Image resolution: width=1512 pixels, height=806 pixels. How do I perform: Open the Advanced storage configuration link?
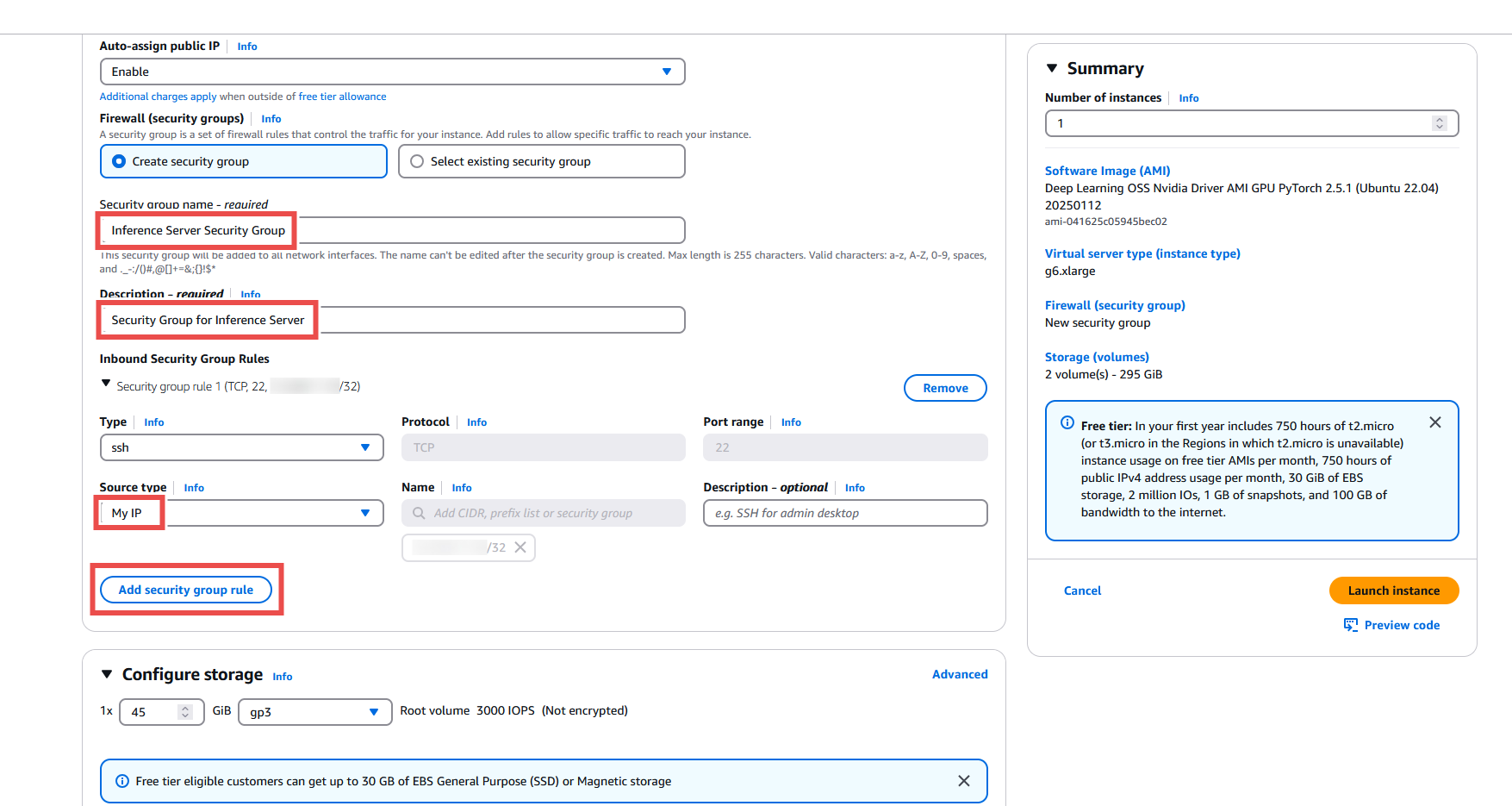pyautogui.click(x=960, y=674)
